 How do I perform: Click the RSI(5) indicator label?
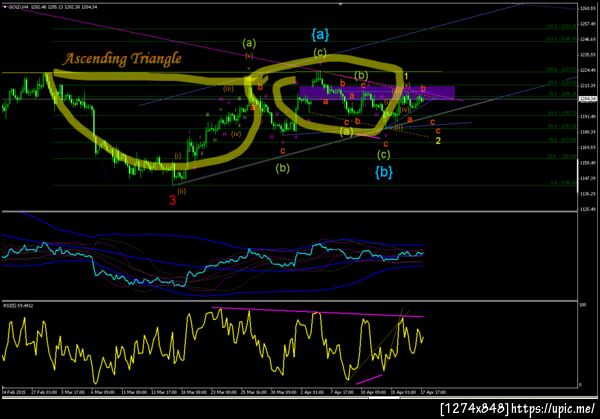pyautogui.click(x=18, y=306)
